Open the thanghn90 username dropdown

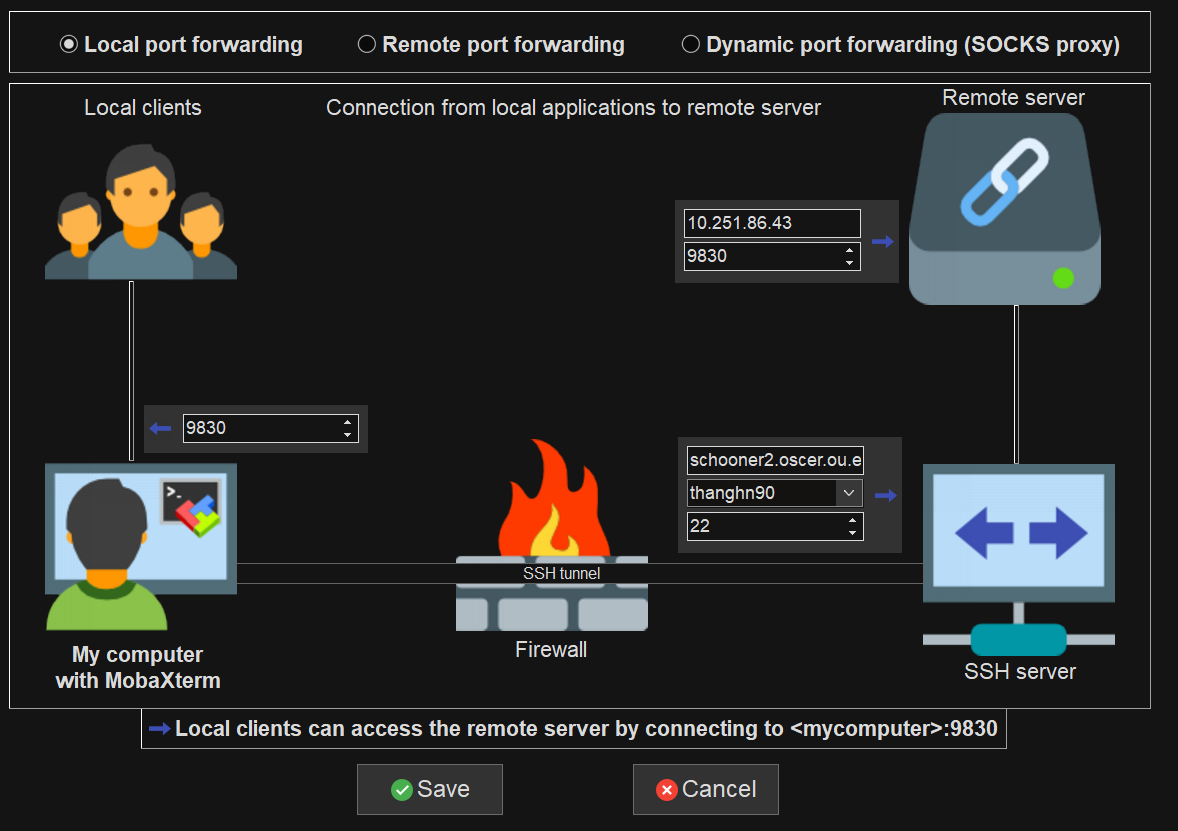point(851,493)
